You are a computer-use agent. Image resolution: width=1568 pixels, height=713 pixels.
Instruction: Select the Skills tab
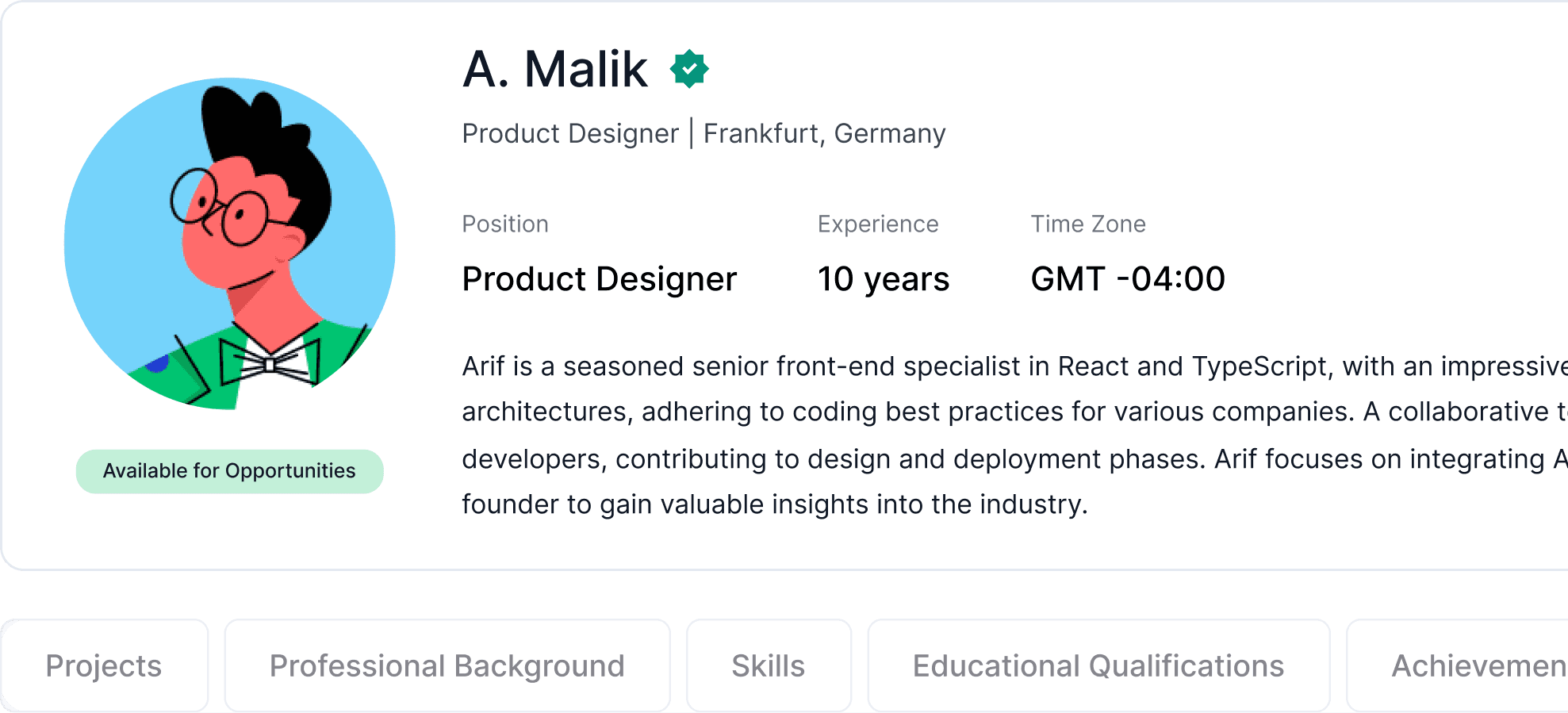[768, 666]
